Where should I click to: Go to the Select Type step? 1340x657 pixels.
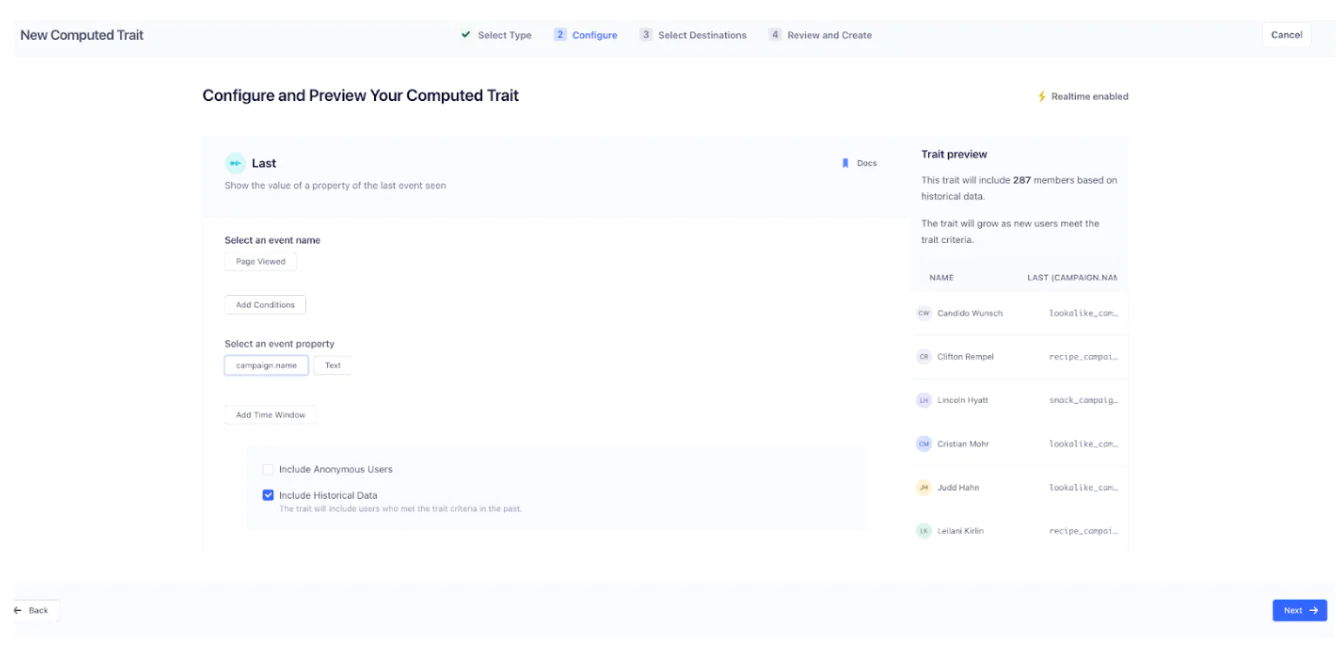[496, 35]
